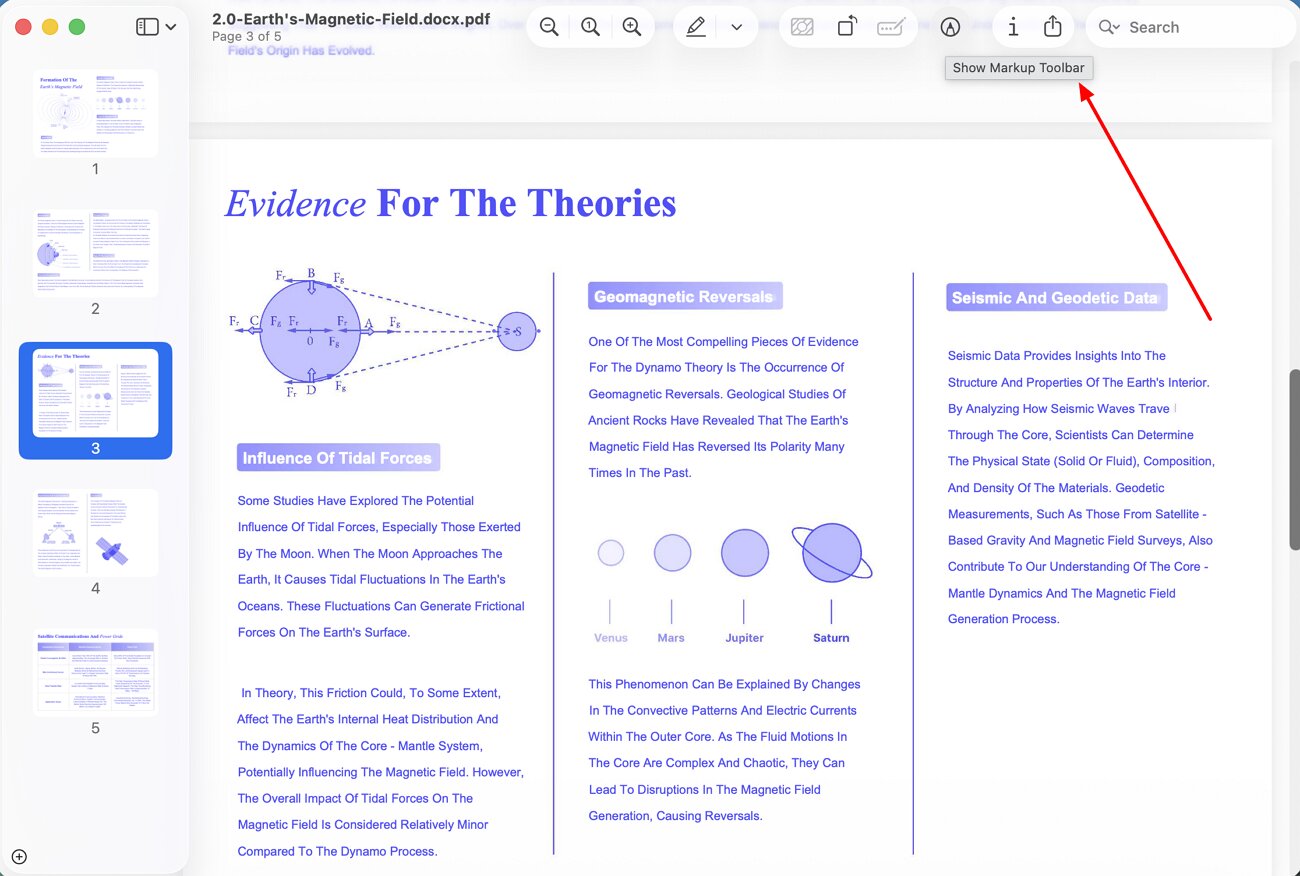The height and width of the screenshot is (876, 1300).
Task: Click the Saturn planet label
Action: click(831, 638)
